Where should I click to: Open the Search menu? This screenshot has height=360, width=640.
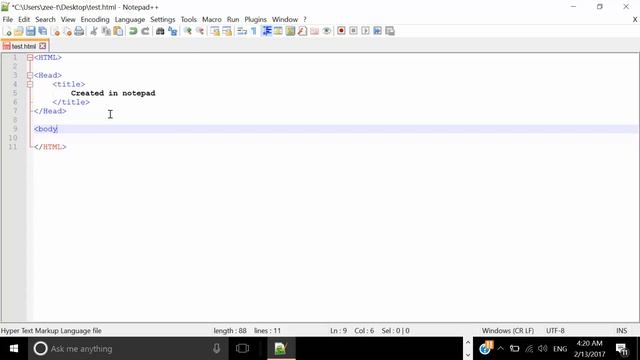[x=45, y=20]
